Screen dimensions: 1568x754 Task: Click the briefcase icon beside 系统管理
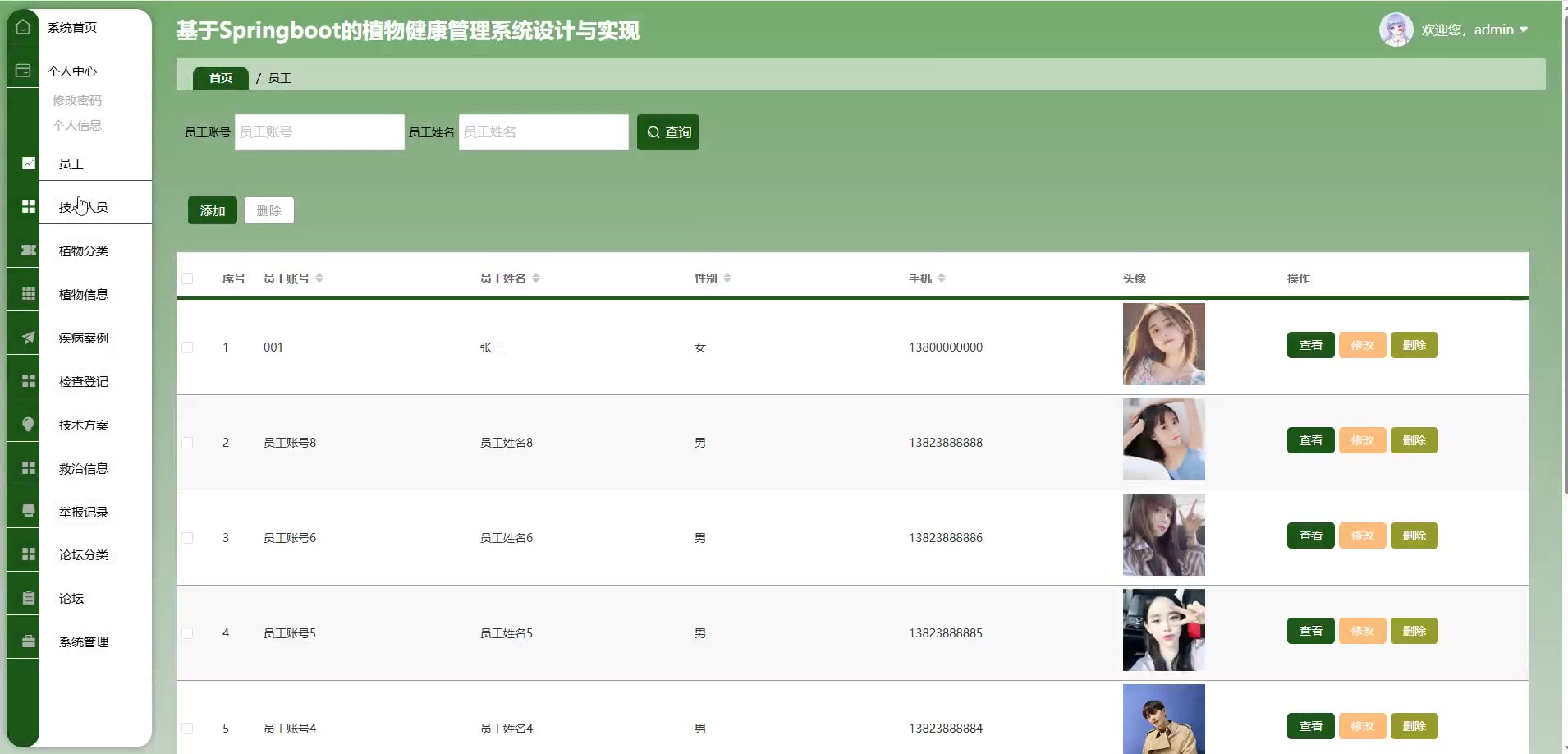[29, 641]
